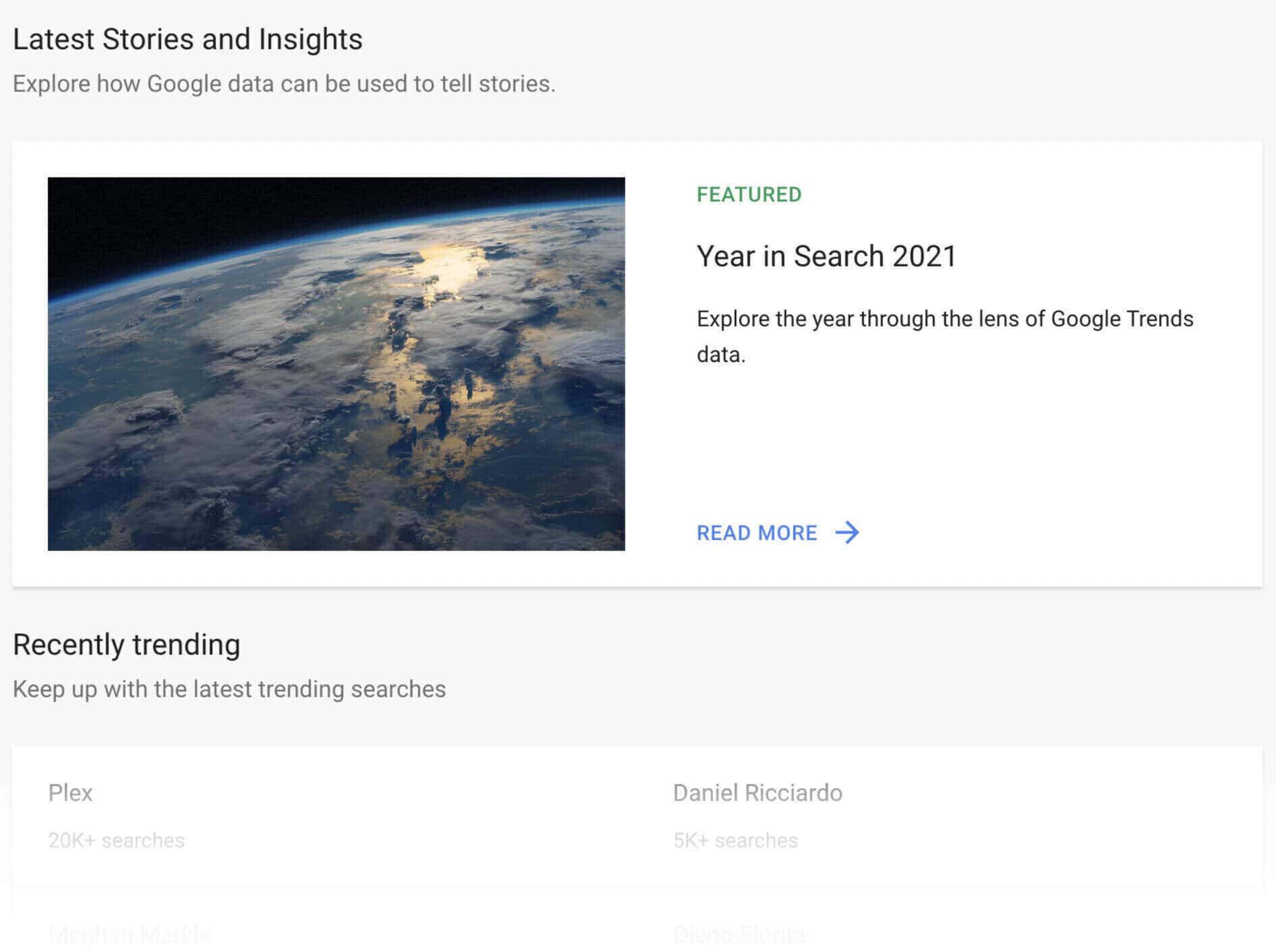
Task: Select the FEATURED label
Action: coord(749,195)
